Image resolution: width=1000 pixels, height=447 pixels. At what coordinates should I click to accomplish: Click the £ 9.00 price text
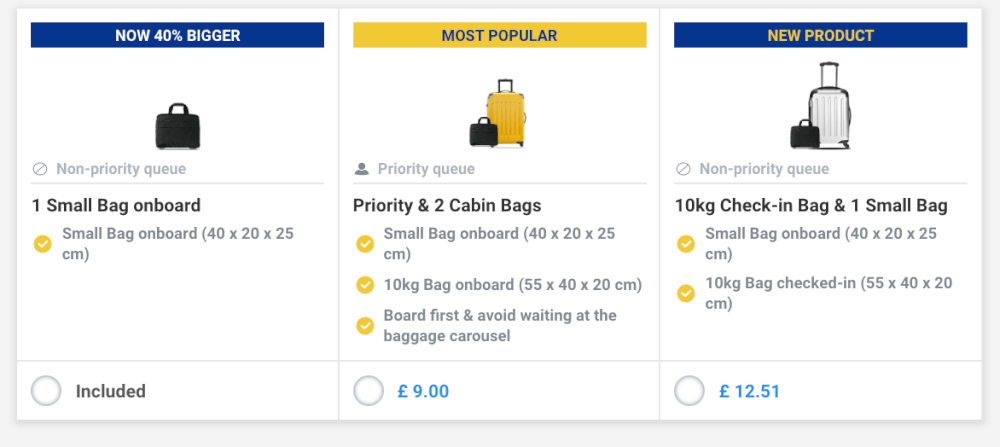click(423, 391)
